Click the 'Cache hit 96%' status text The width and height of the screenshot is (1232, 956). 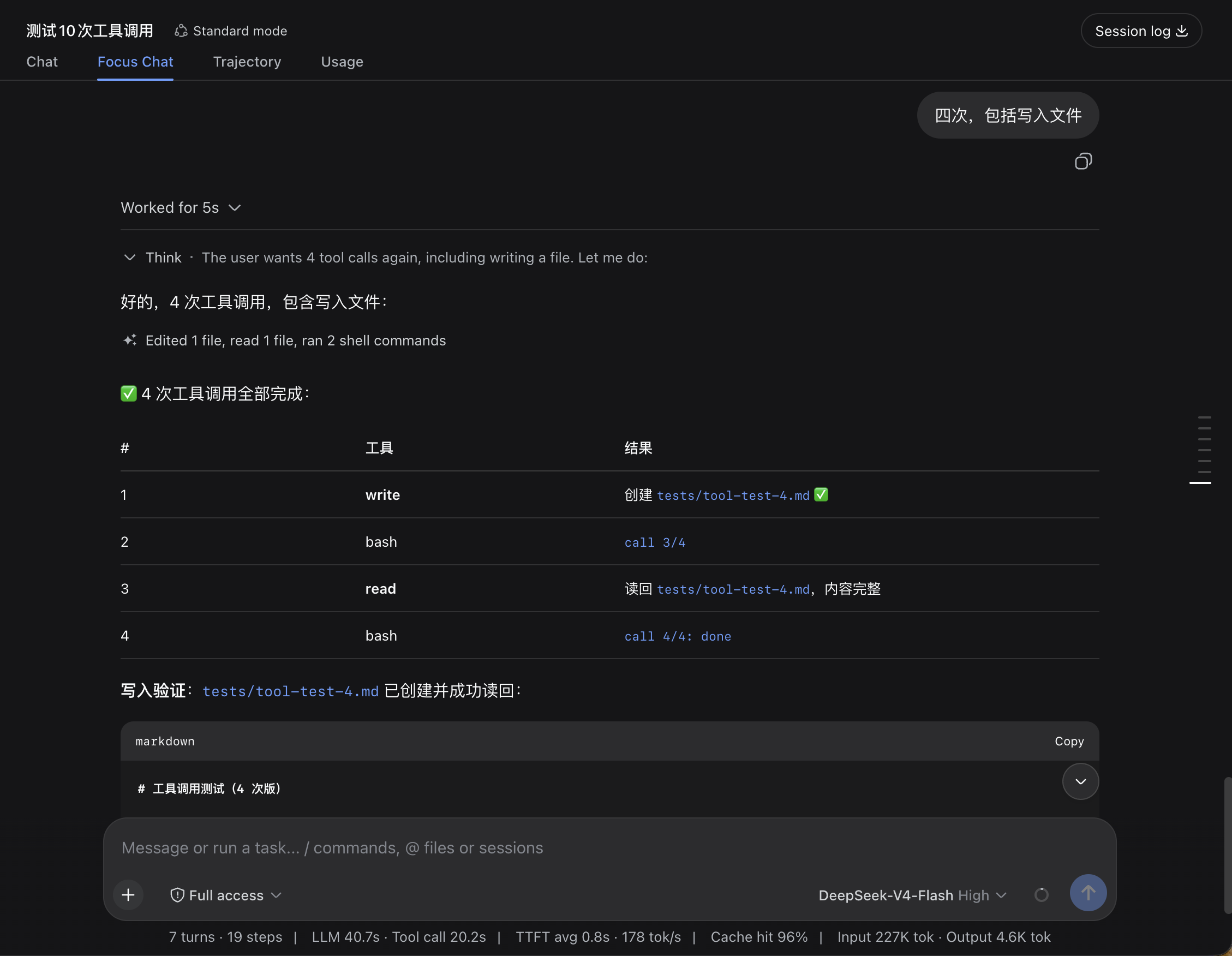pyautogui.click(x=759, y=937)
